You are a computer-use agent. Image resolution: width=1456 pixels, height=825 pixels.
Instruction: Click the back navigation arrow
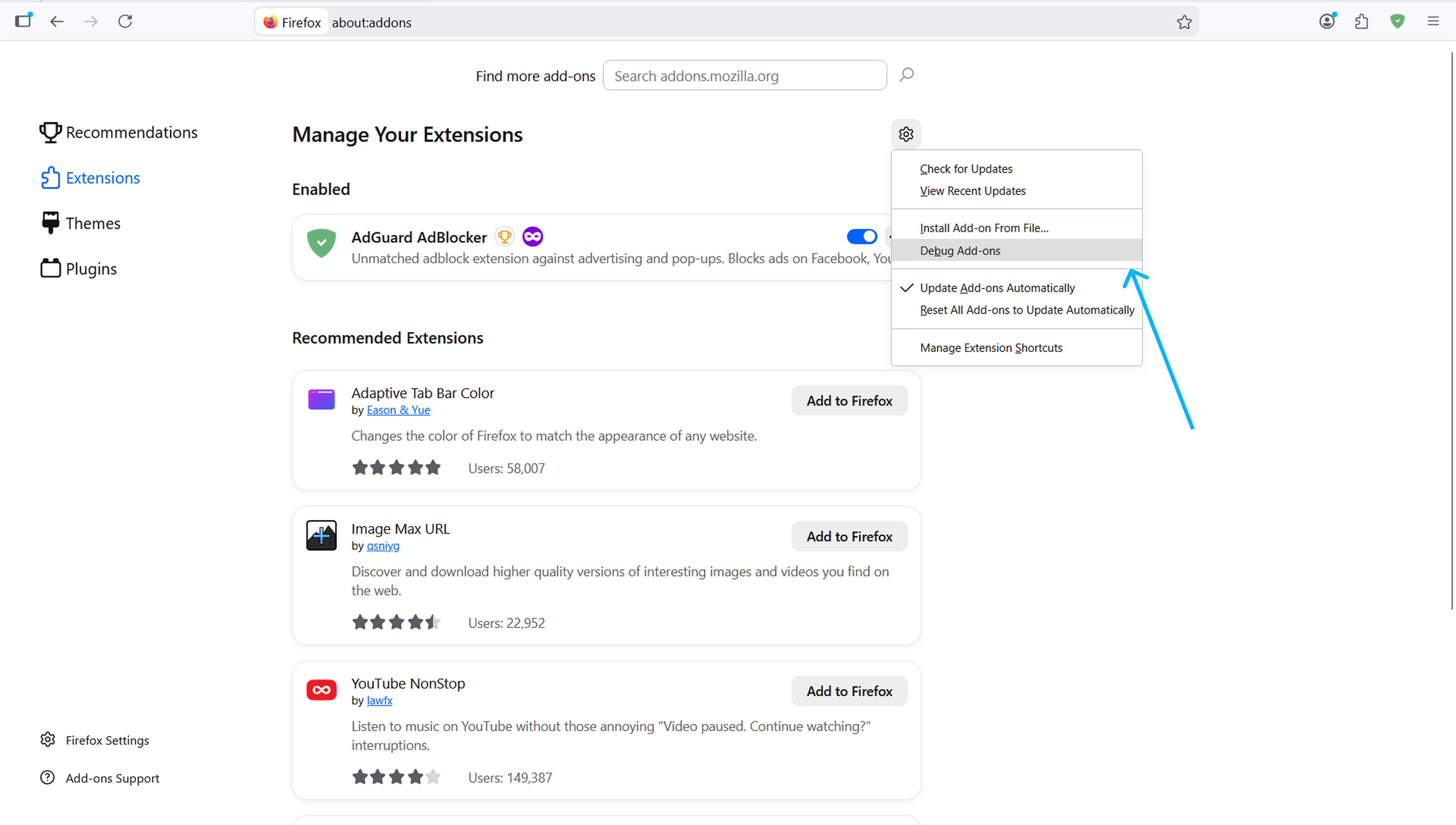(x=57, y=22)
